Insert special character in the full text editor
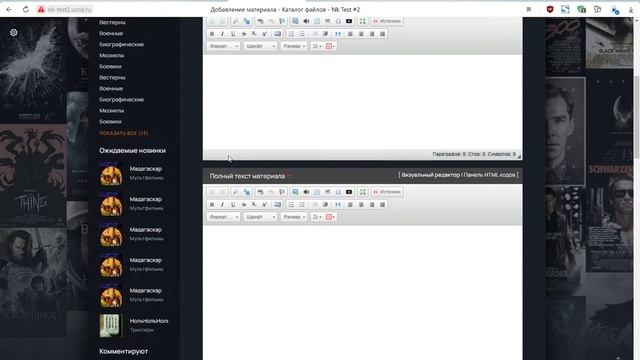Viewport: 640px width, 360px height. (338, 192)
